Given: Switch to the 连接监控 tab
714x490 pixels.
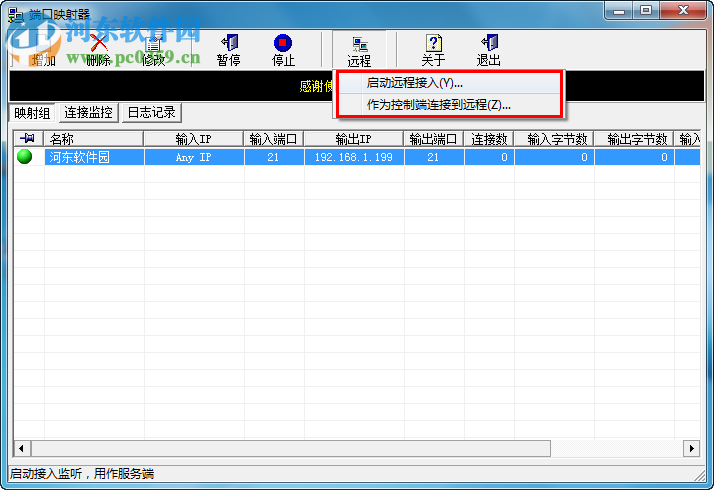Looking at the screenshot, I should 88,112.
